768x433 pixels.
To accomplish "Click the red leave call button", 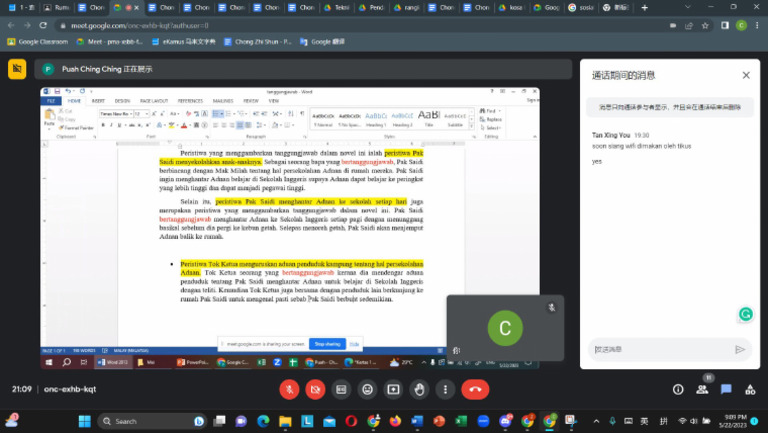I will coord(476,389).
